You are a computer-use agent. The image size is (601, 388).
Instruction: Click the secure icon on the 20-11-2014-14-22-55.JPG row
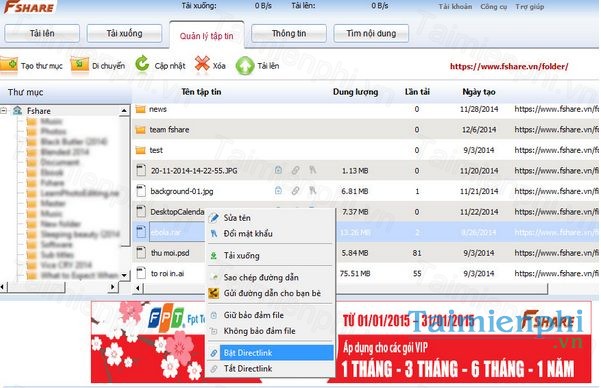click(x=278, y=170)
